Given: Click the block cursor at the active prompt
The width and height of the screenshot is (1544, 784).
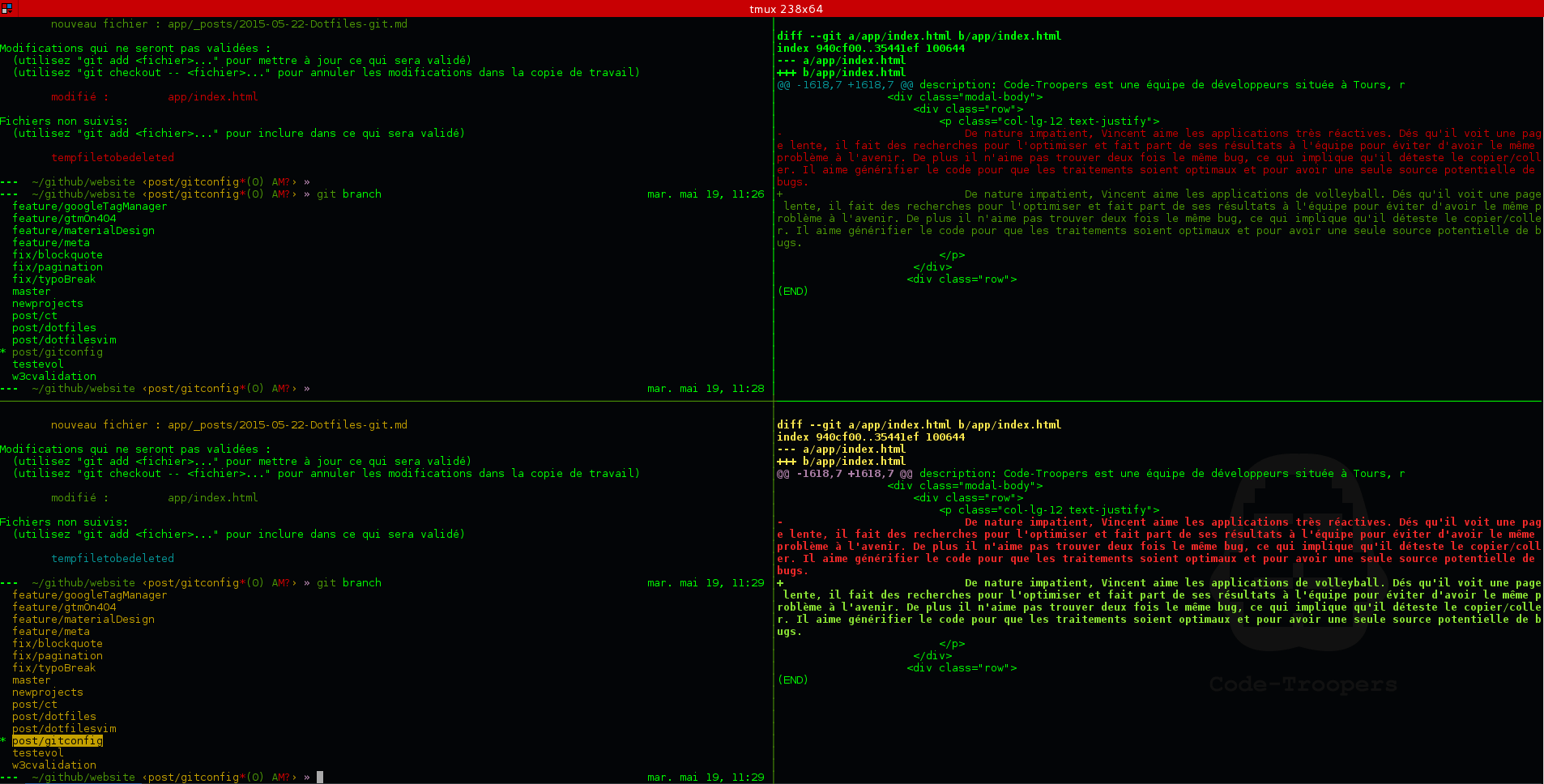Looking at the screenshot, I should (x=320, y=778).
